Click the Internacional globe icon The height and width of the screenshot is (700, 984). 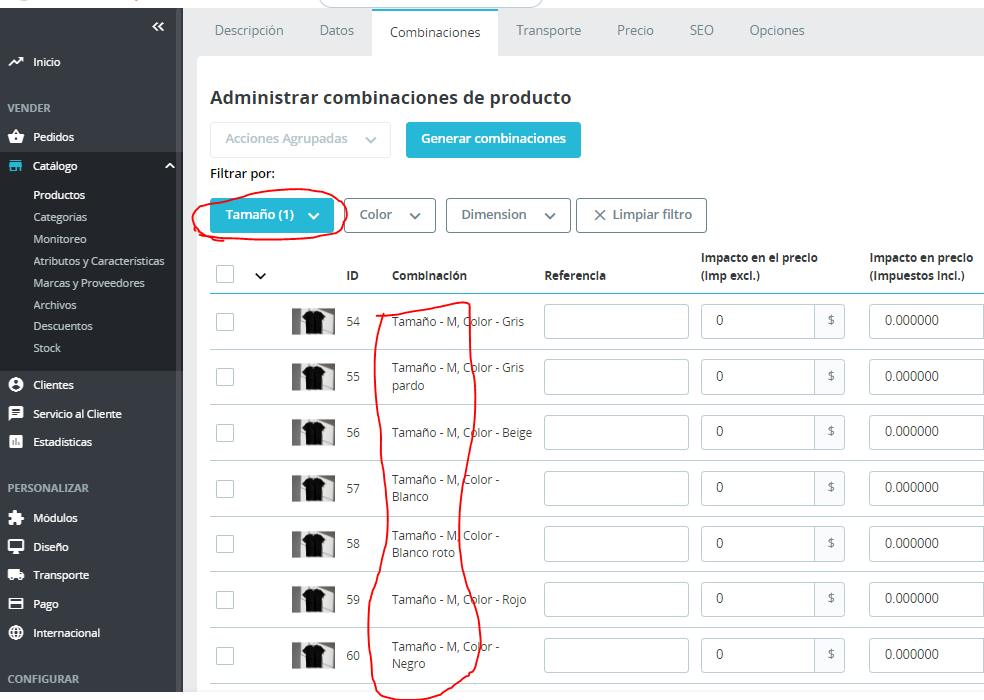tap(16, 632)
